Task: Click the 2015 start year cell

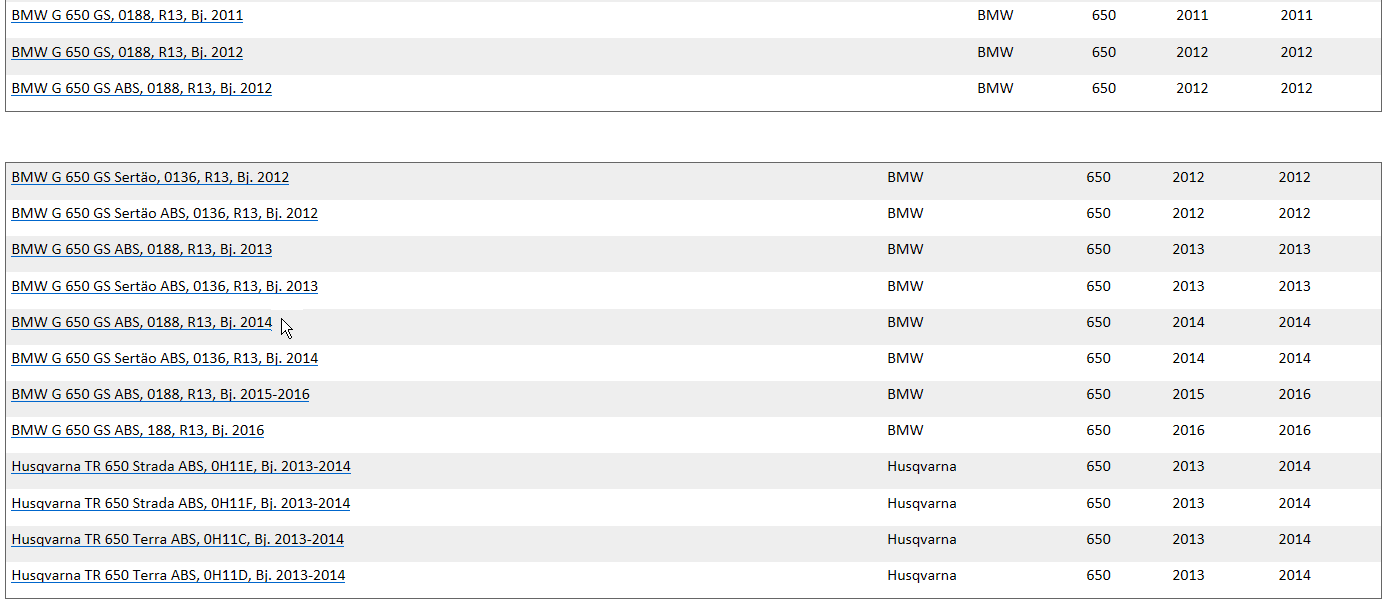Action: tap(1188, 394)
